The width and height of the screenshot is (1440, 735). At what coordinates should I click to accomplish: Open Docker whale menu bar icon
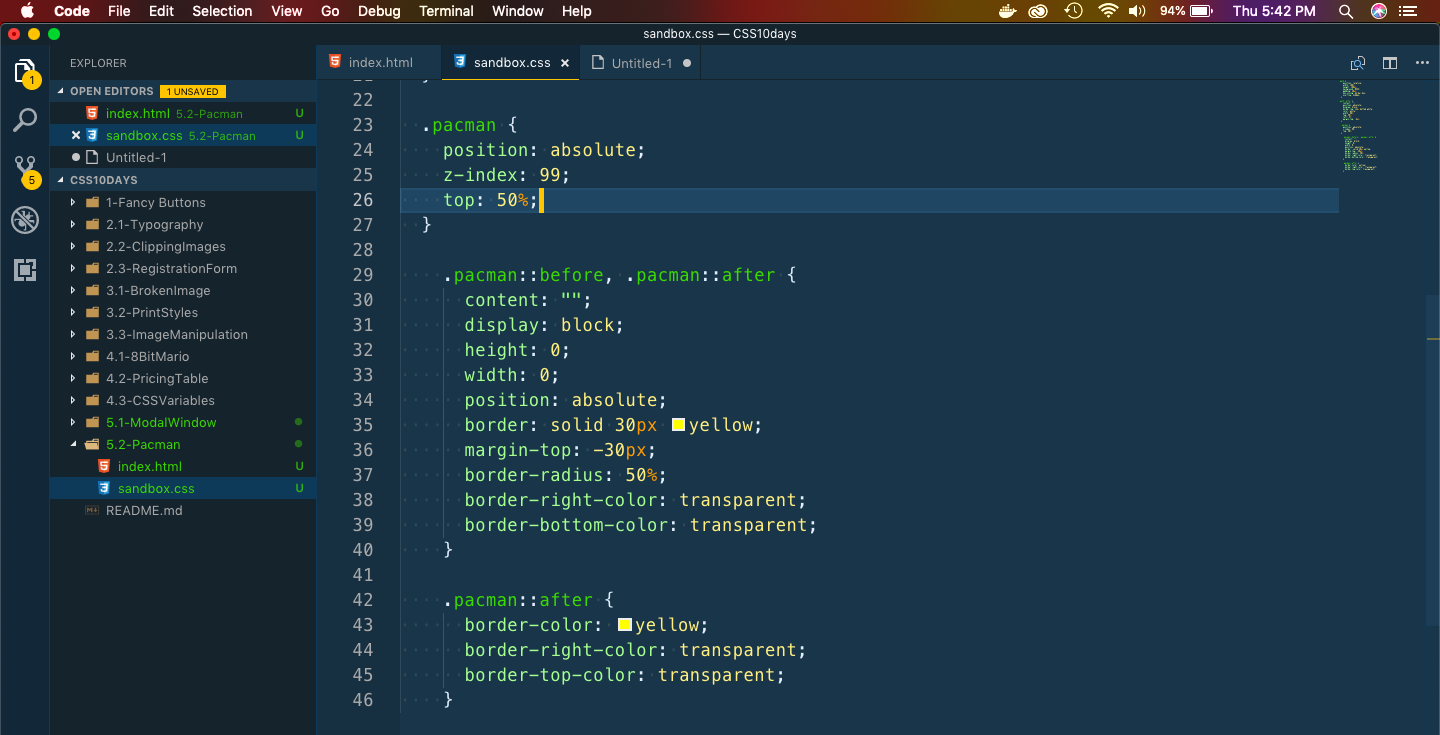(1007, 11)
